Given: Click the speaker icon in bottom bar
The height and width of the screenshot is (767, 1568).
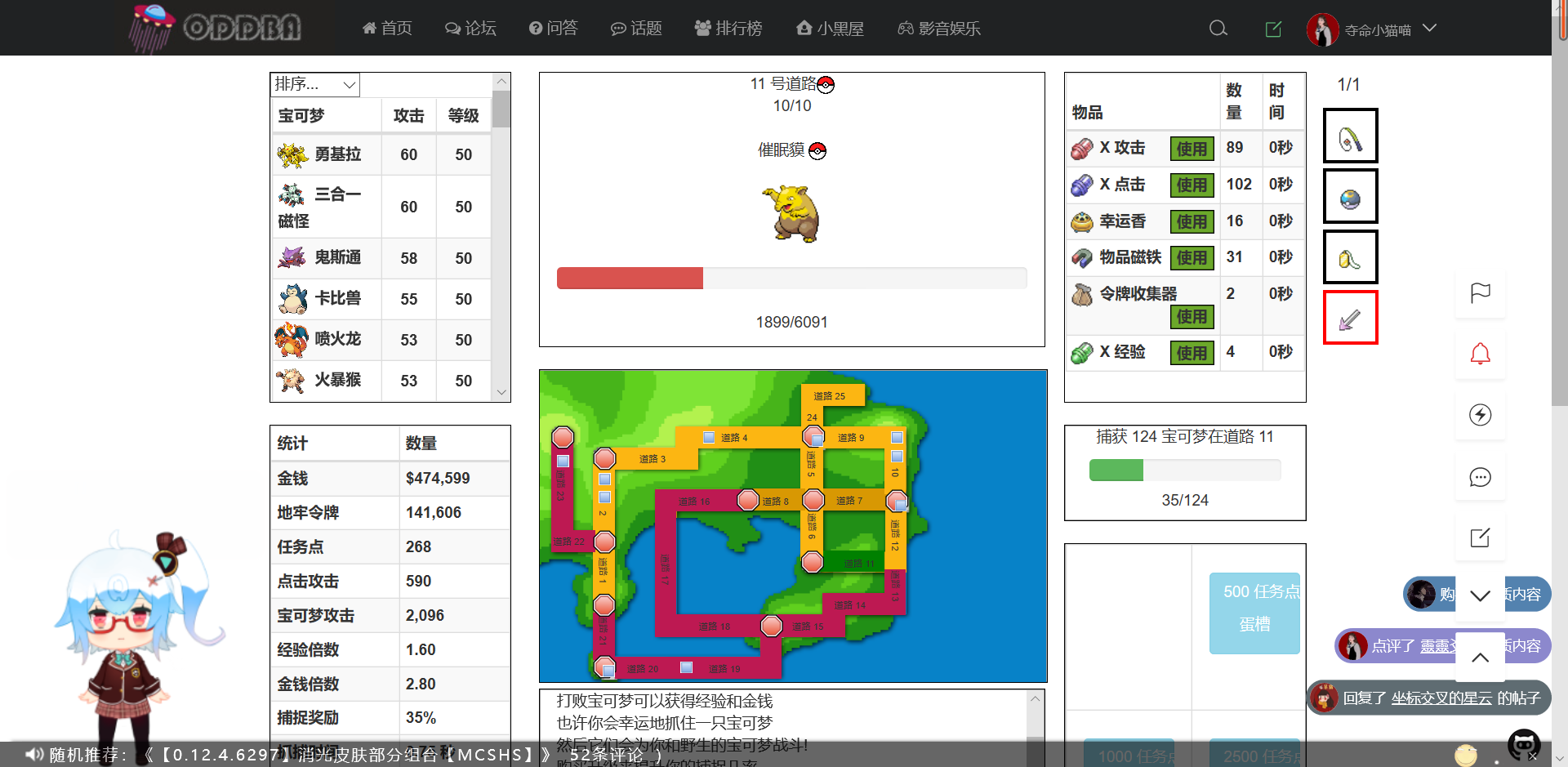Looking at the screenshot, I should [x=33, y=754].
